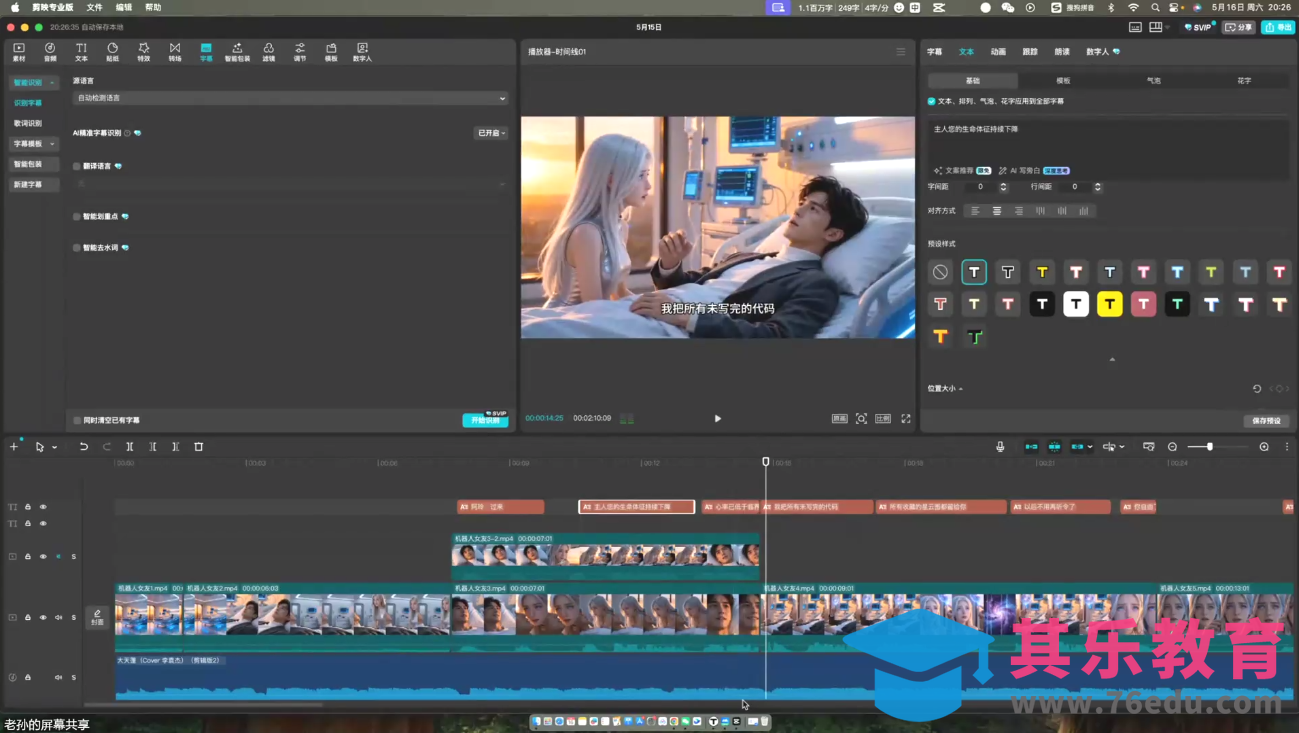Right-align the subtitle text
The width and height of the screenshot is (1299, 733).
coord(1019,211)
